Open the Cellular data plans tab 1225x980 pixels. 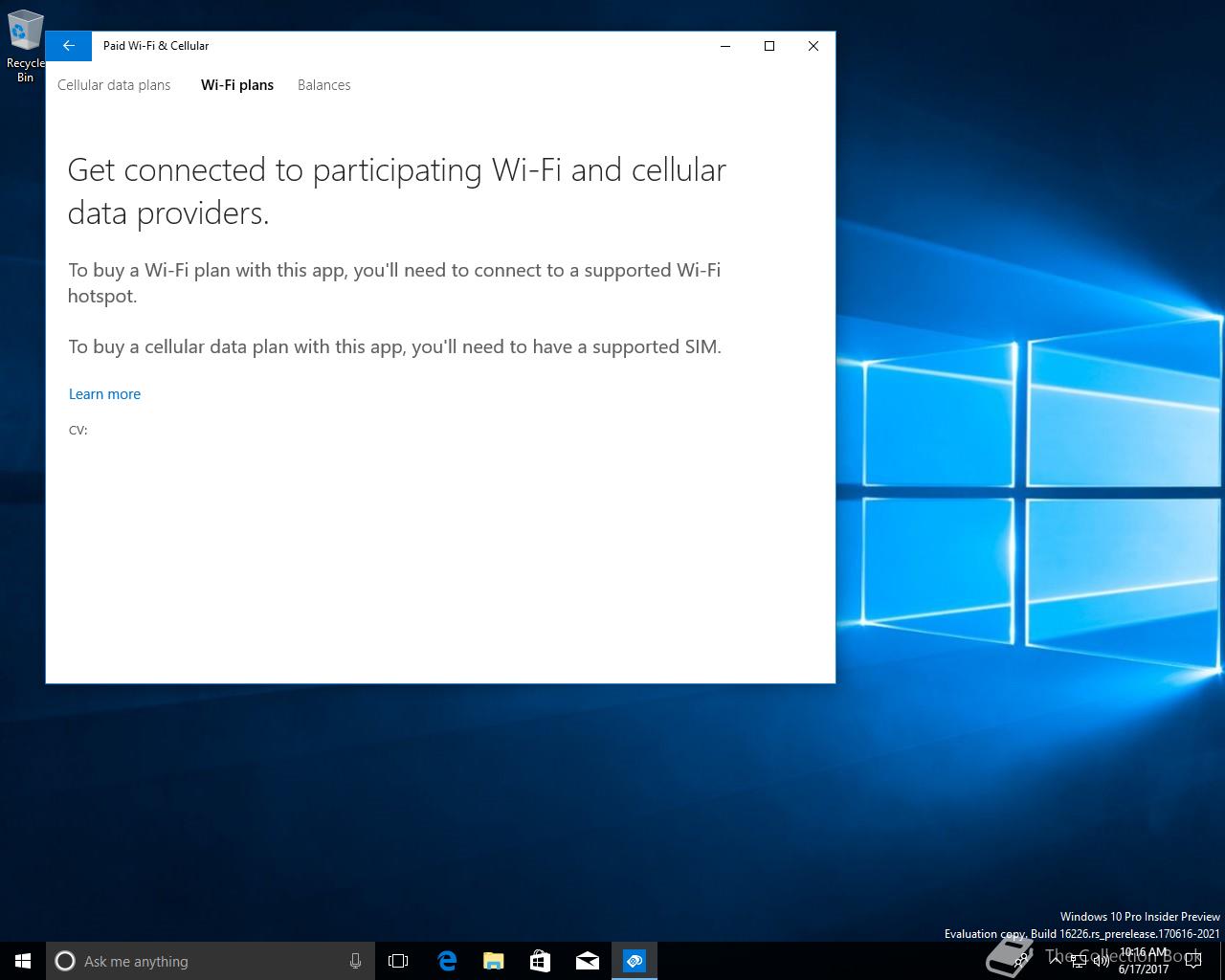point(114,85)
